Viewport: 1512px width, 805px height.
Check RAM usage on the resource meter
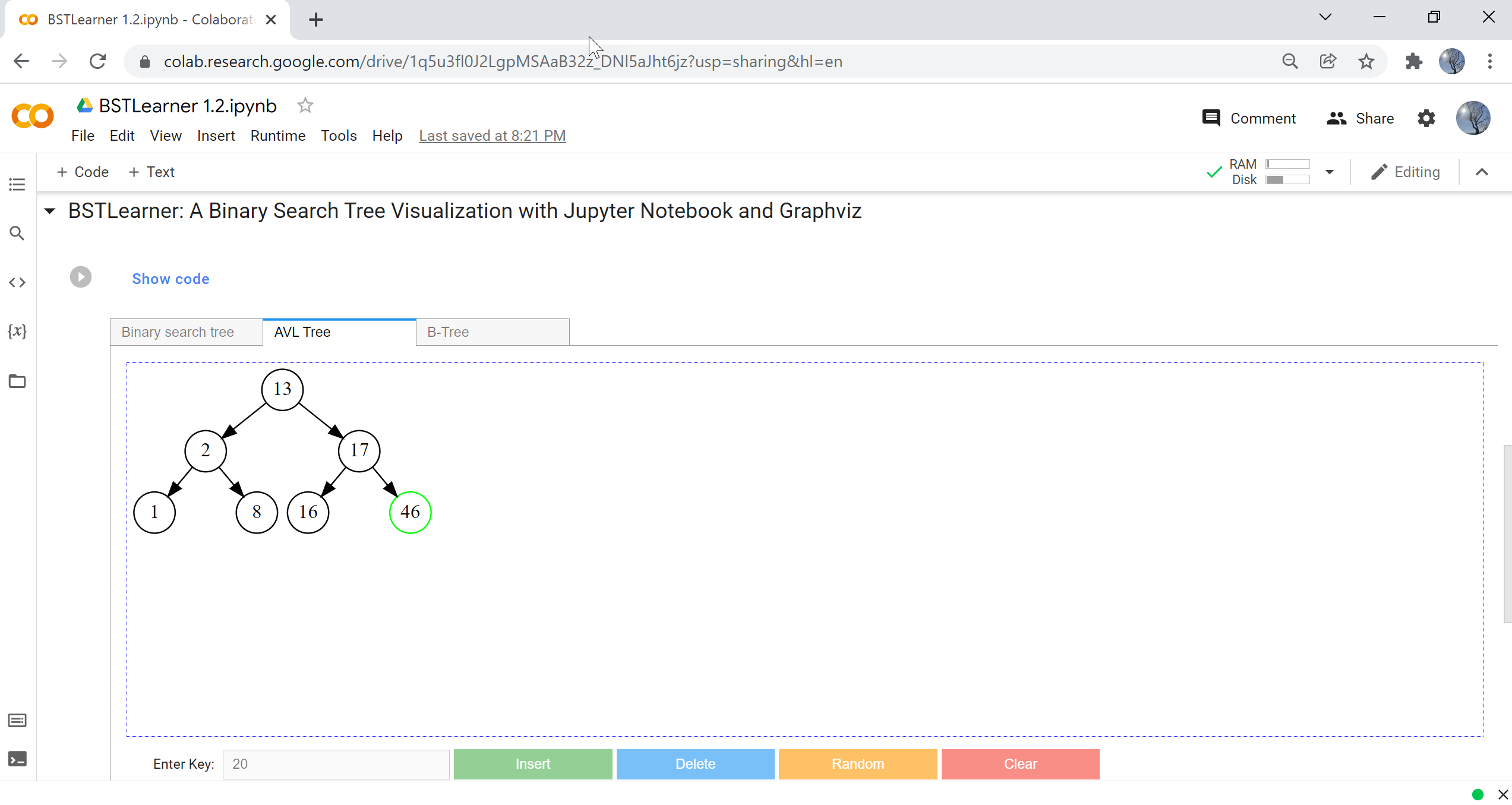[x=1287, y=164]
